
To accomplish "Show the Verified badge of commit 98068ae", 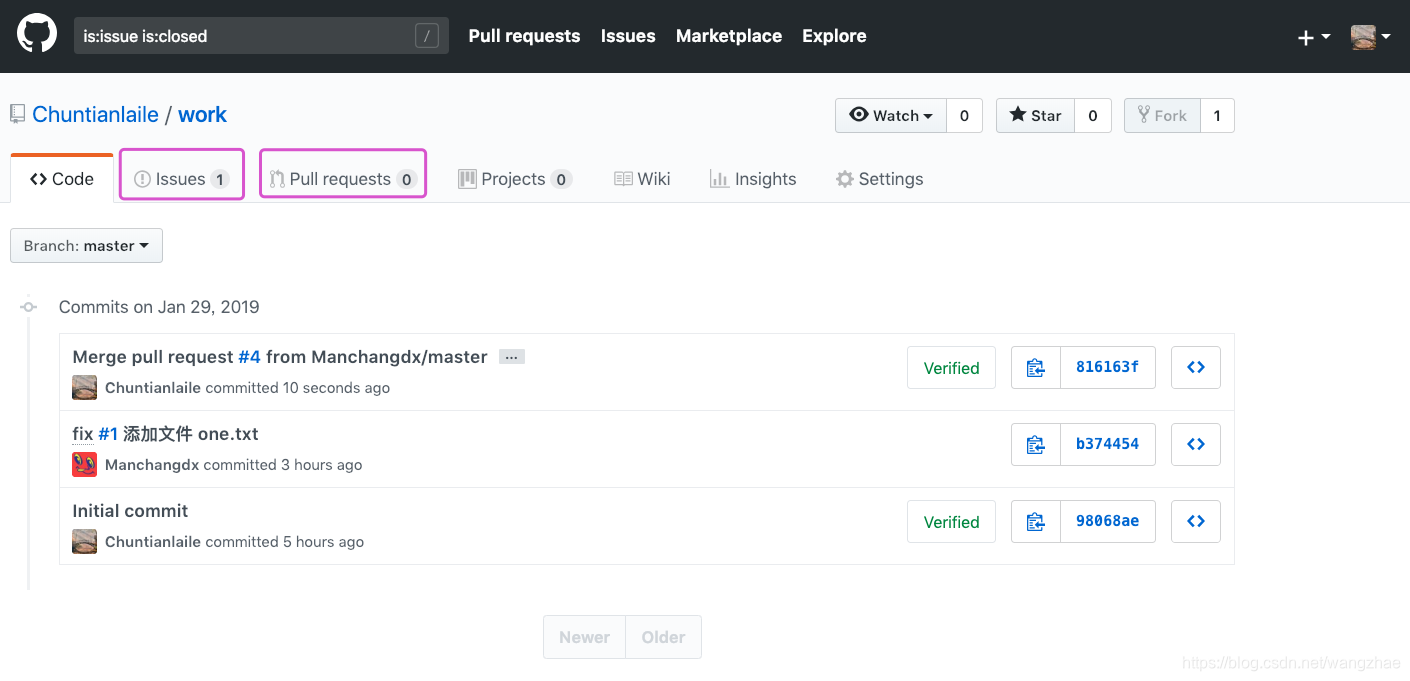I will [951, 522].
